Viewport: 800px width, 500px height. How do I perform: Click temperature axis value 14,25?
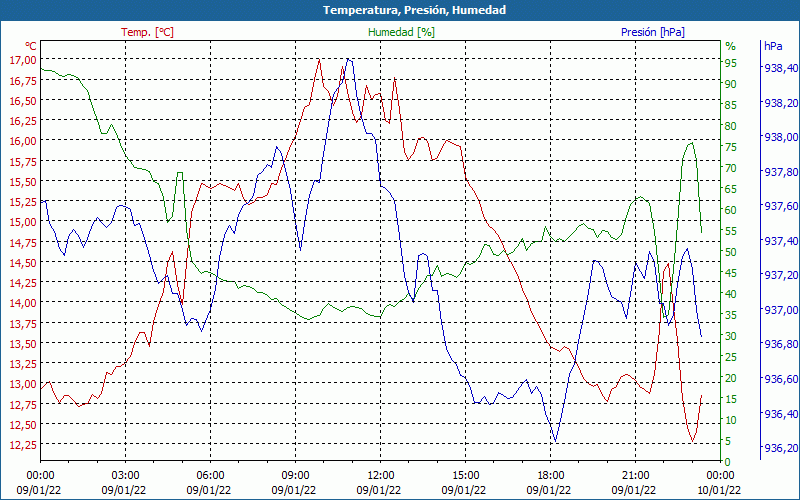(23, 283)
